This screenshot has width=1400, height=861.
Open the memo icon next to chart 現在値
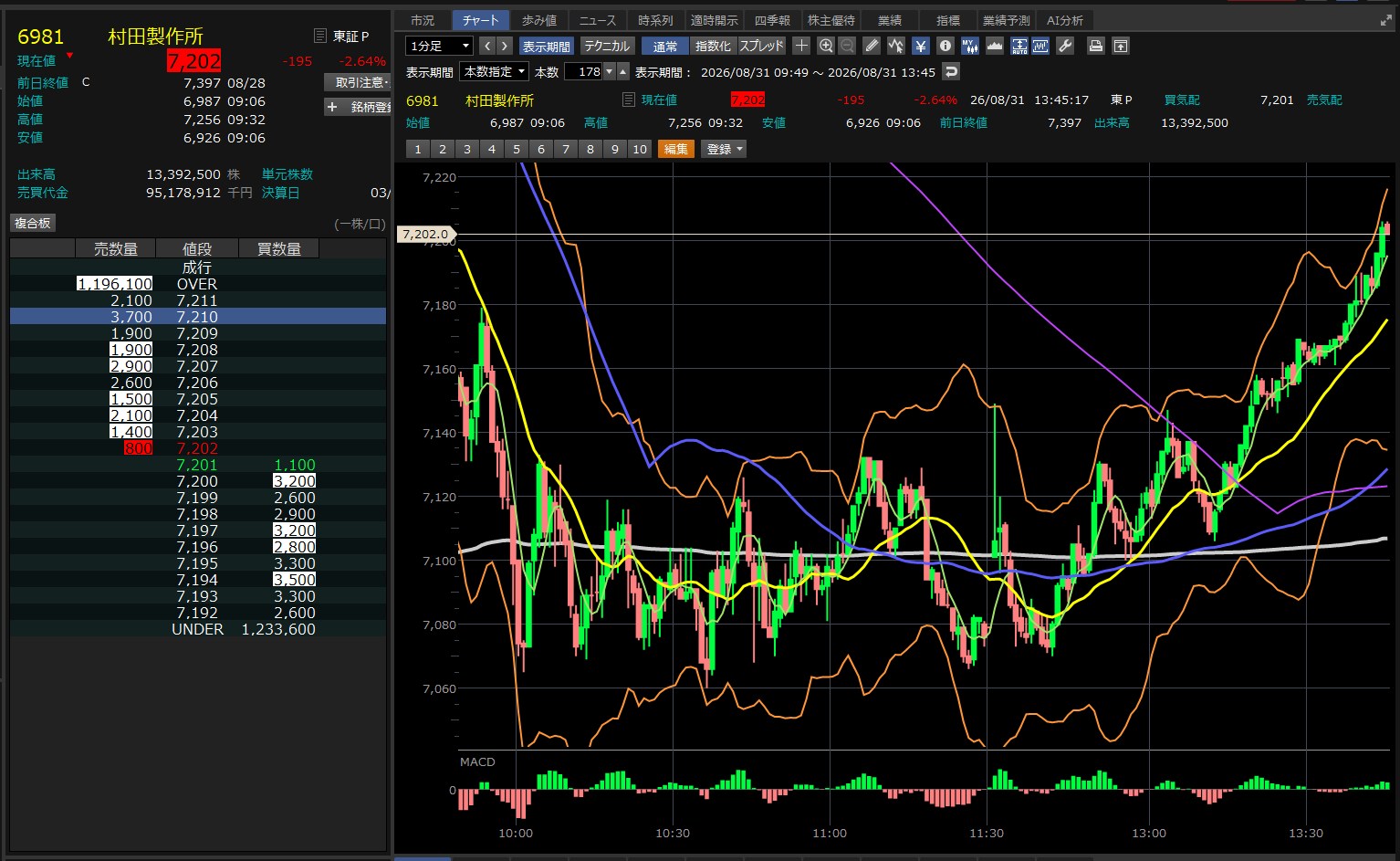tap(628, 100)
